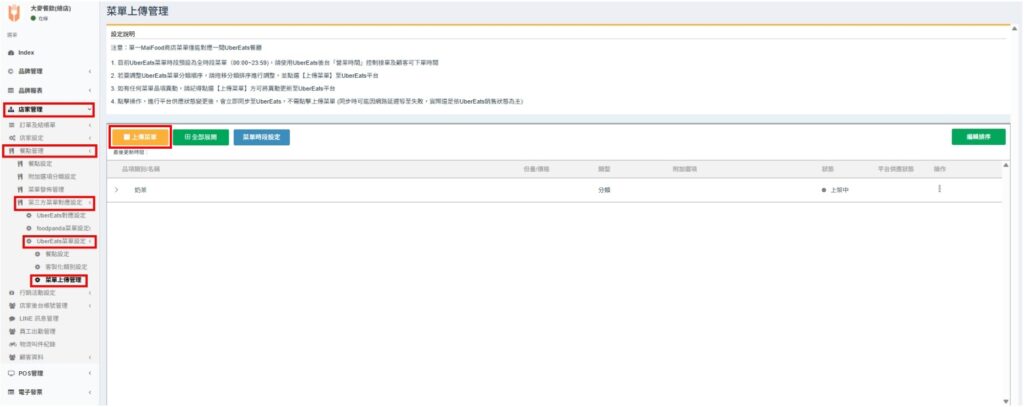Open the three-dot actions menu for 奶茶
Image resolution: width=1024 pixels, height=407 pixels.
click(939, 189)
